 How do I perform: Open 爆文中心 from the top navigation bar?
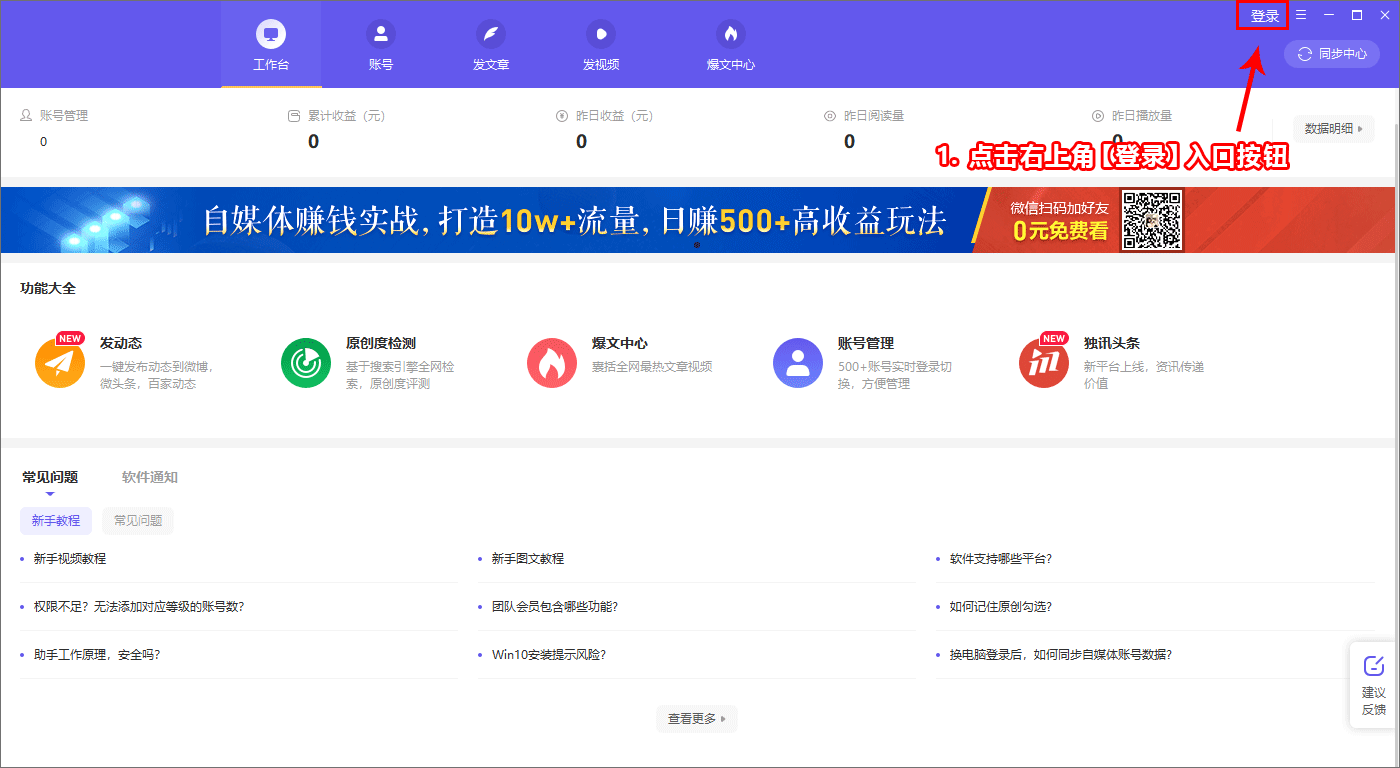(731, 44)
